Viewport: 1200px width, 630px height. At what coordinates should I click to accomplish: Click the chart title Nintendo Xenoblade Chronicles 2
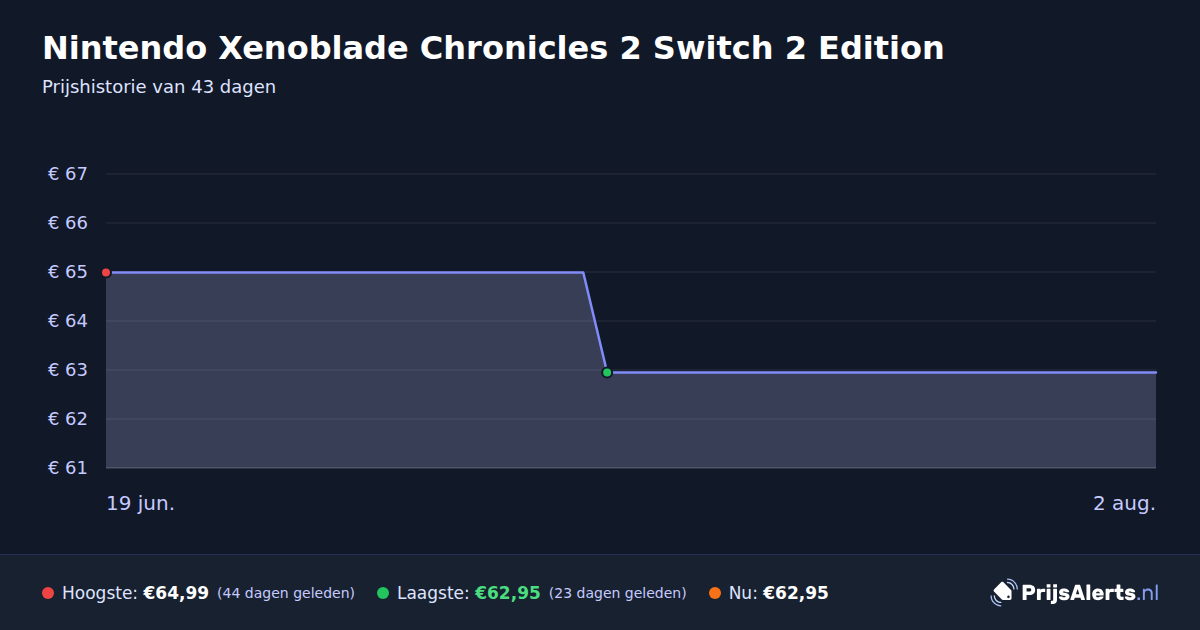493,48
